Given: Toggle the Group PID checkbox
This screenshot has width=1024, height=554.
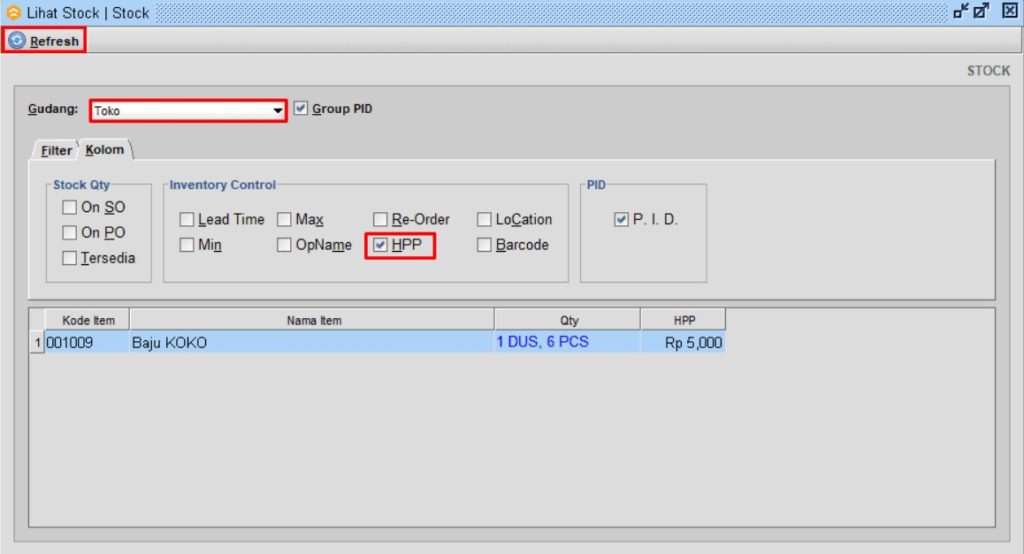Looking at the screenshot, I should (300, 108).
